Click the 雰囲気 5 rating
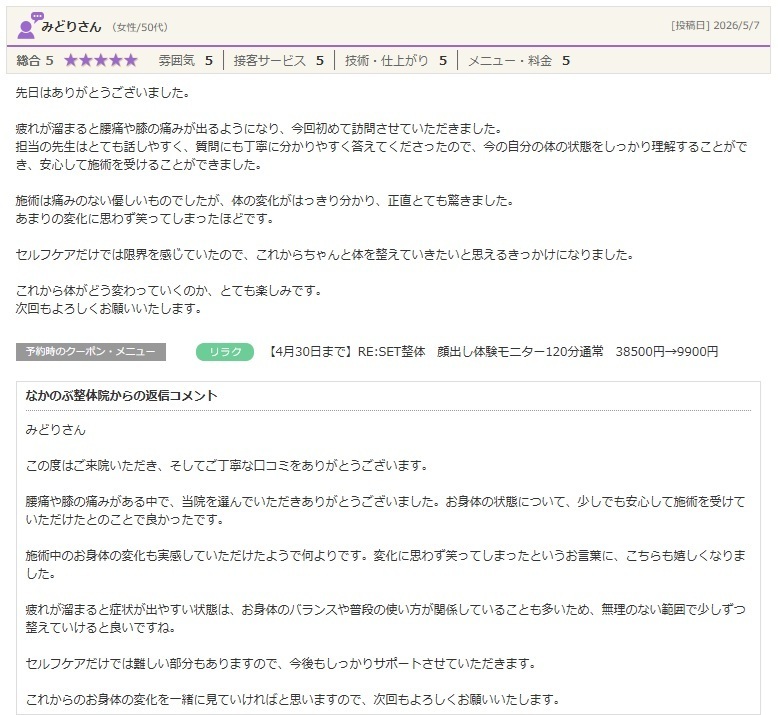The height and width of the screenshot is (715, 778). [x=185, y=61]
